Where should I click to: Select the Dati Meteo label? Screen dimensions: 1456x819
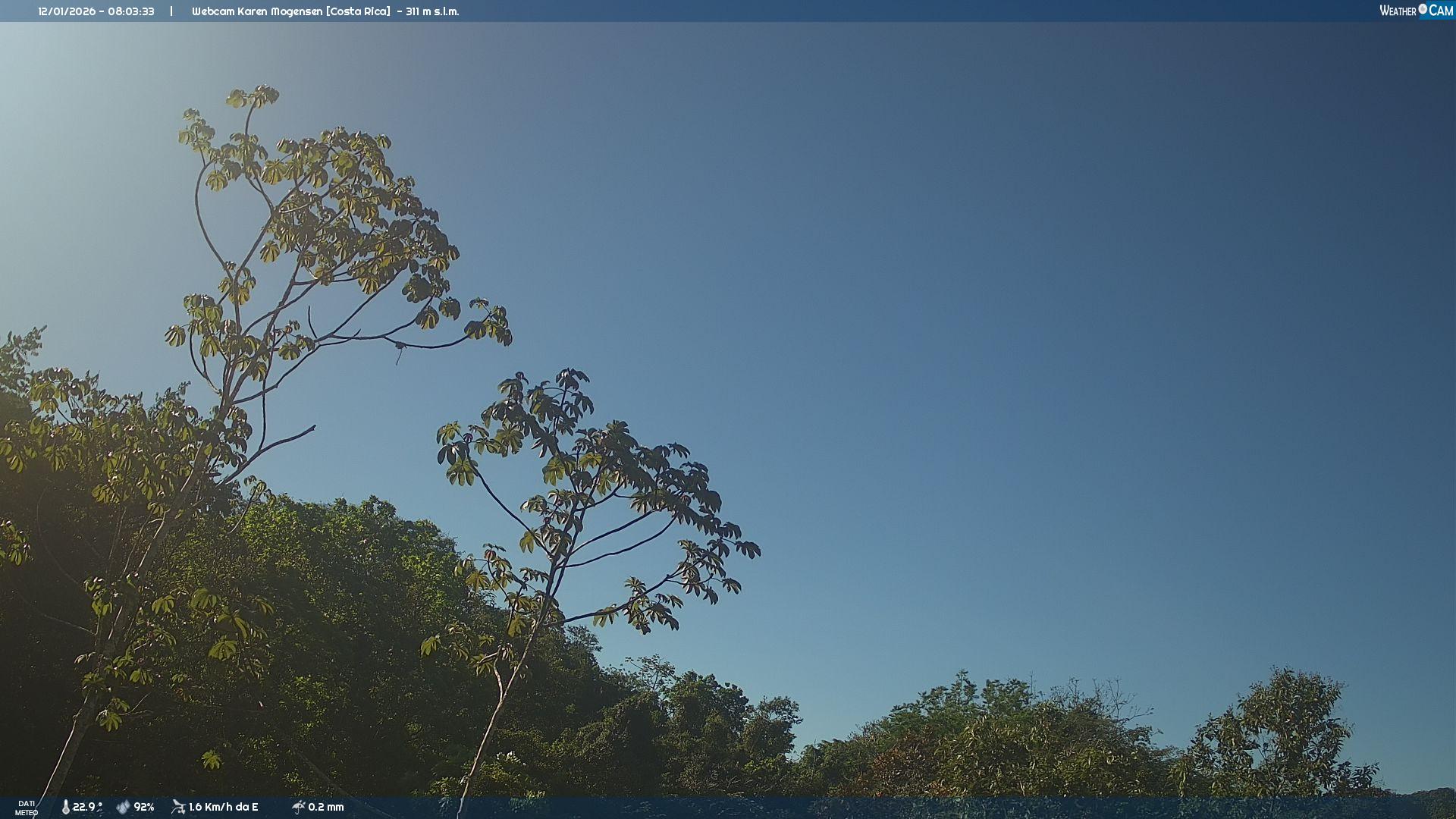click(27, 808)
